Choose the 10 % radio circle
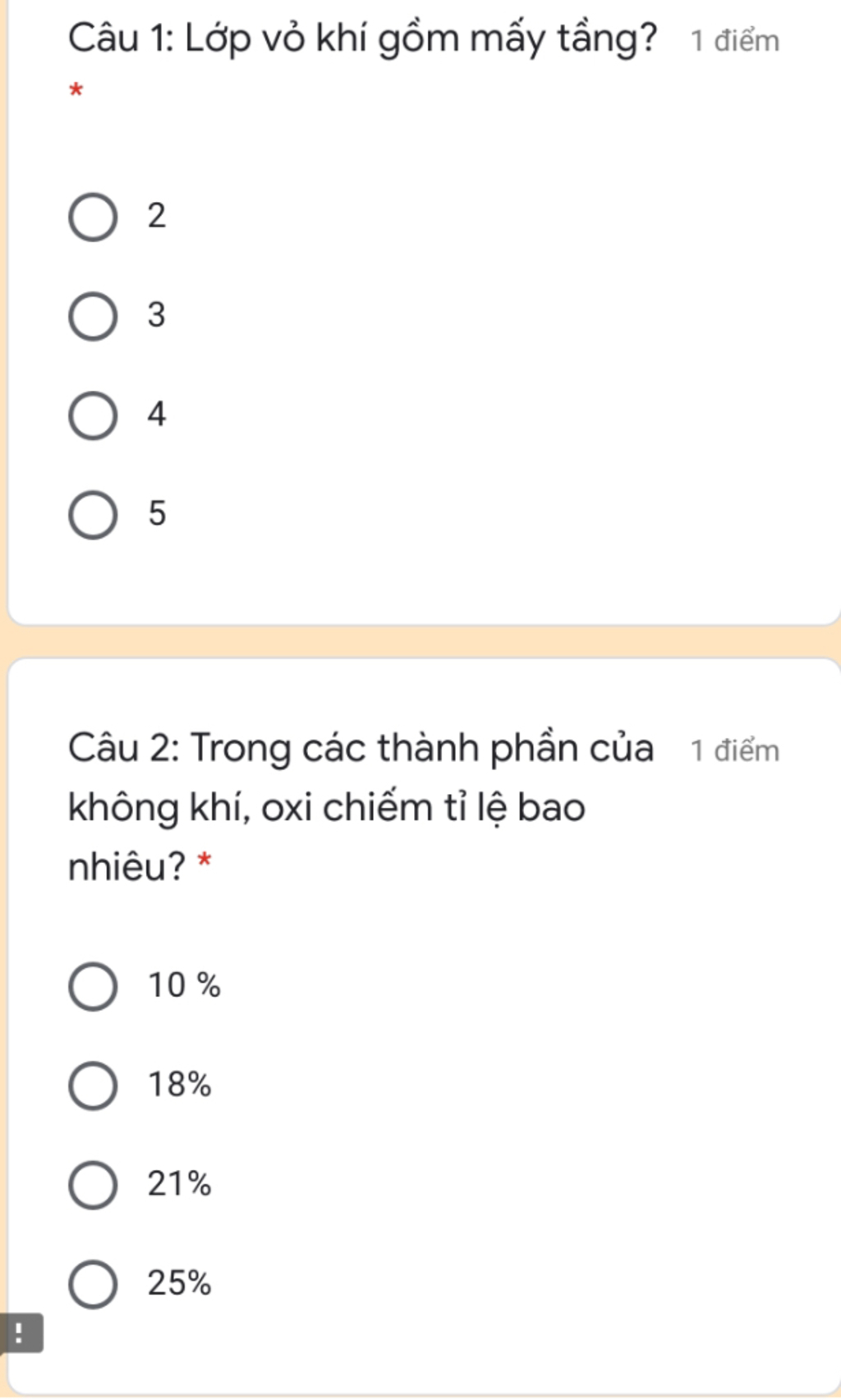Screen dimensions: 841x1400 pyautogui.click(x=93, y=986)
